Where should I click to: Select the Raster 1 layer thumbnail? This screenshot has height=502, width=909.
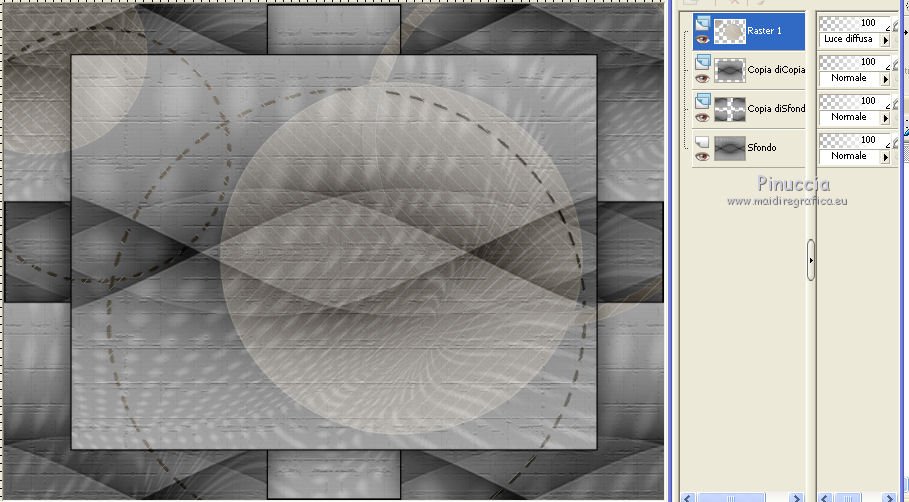point(729,31)
